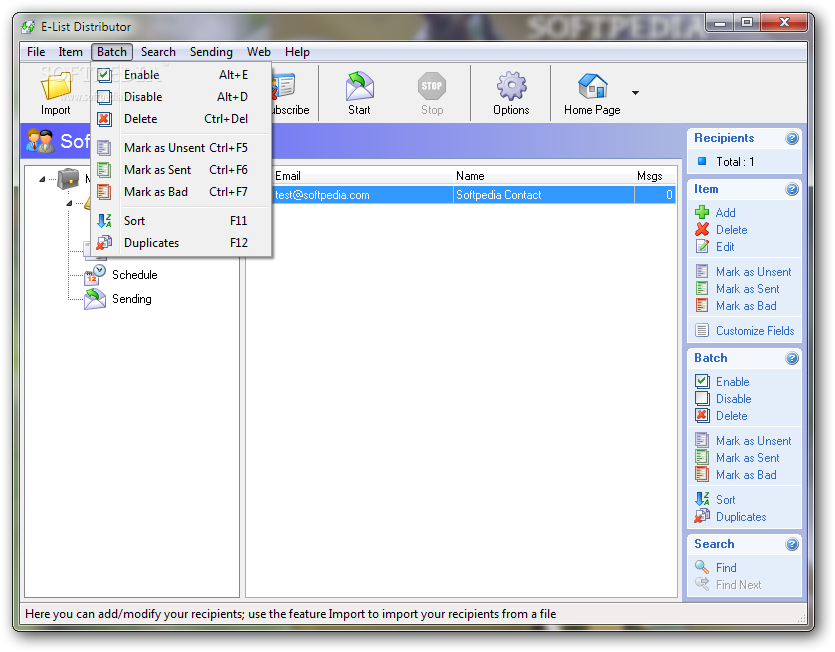Viewport: 835px width, 652px height.
Task: Open the Home Page dropdown arrow
Action: click(635, 93)
